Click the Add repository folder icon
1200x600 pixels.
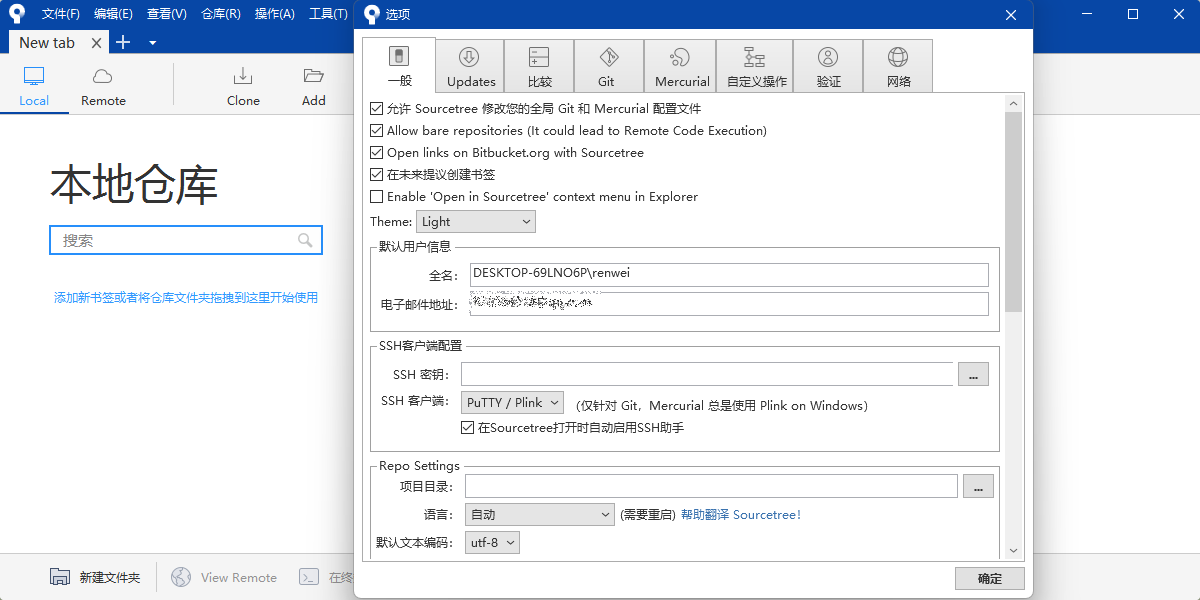pyautogui.click(x=314, y=77)
